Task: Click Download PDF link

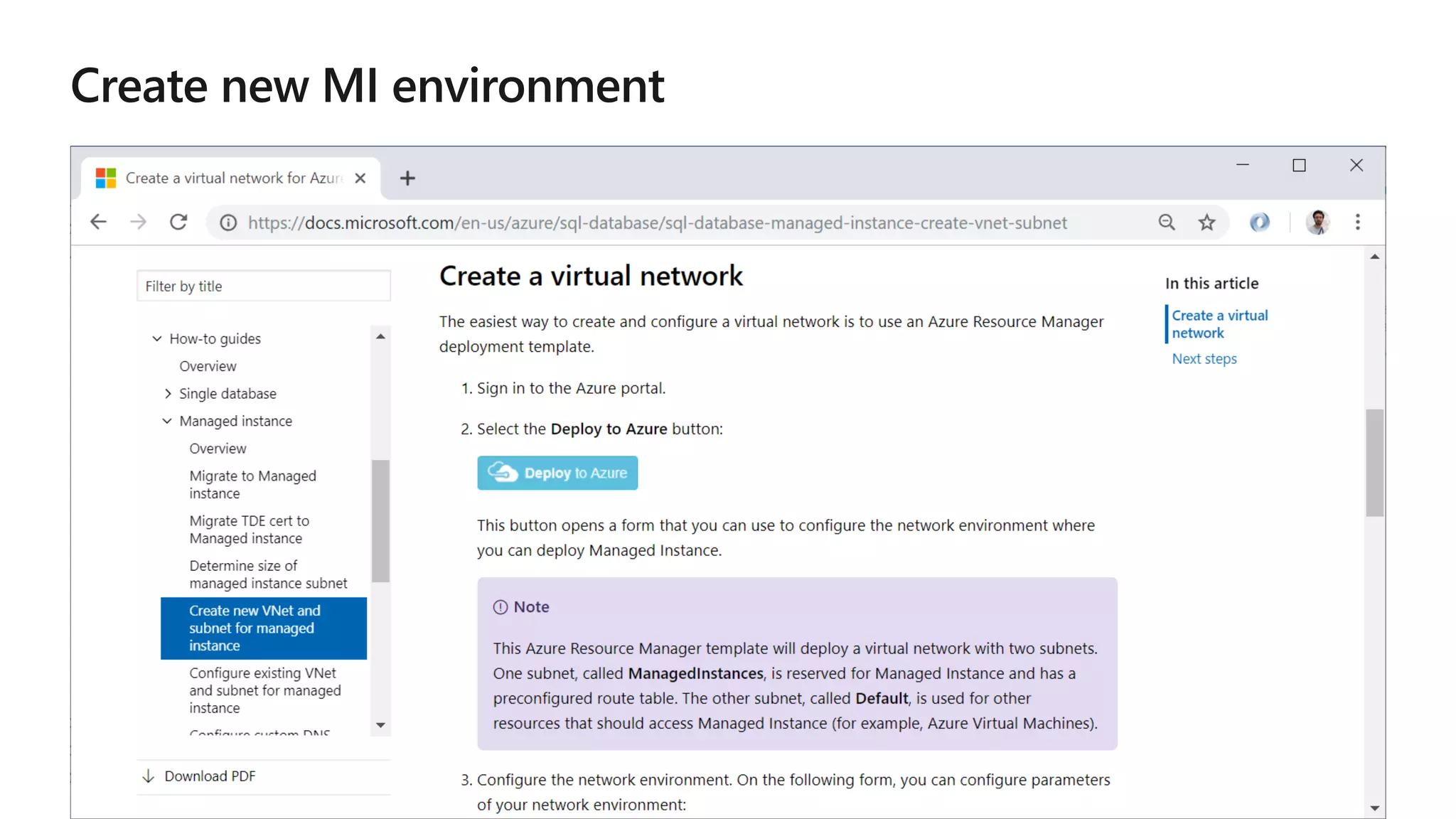Action: coord(209,776)
